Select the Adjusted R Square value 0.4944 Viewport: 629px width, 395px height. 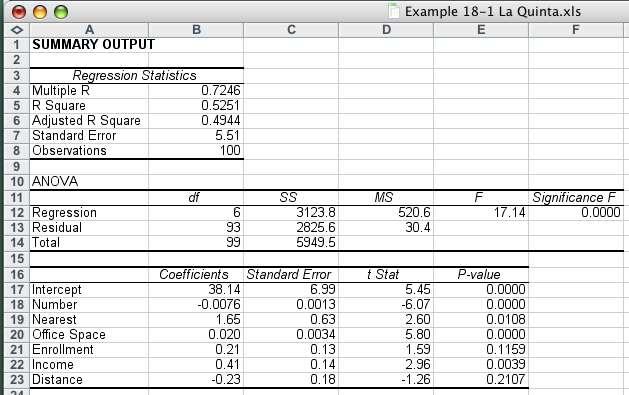point(196,121)
